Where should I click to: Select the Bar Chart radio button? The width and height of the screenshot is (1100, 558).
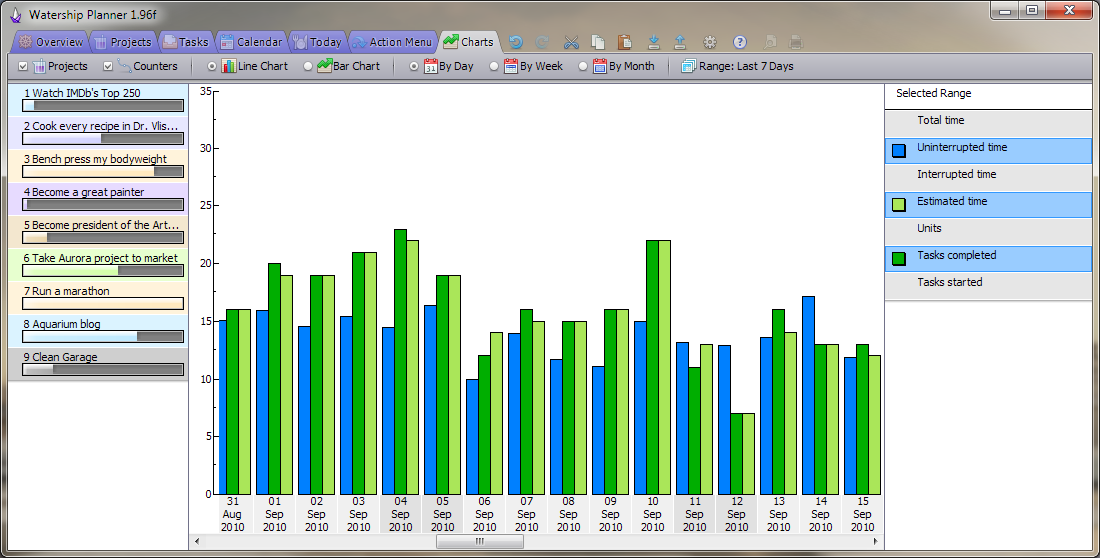point(308,66)
